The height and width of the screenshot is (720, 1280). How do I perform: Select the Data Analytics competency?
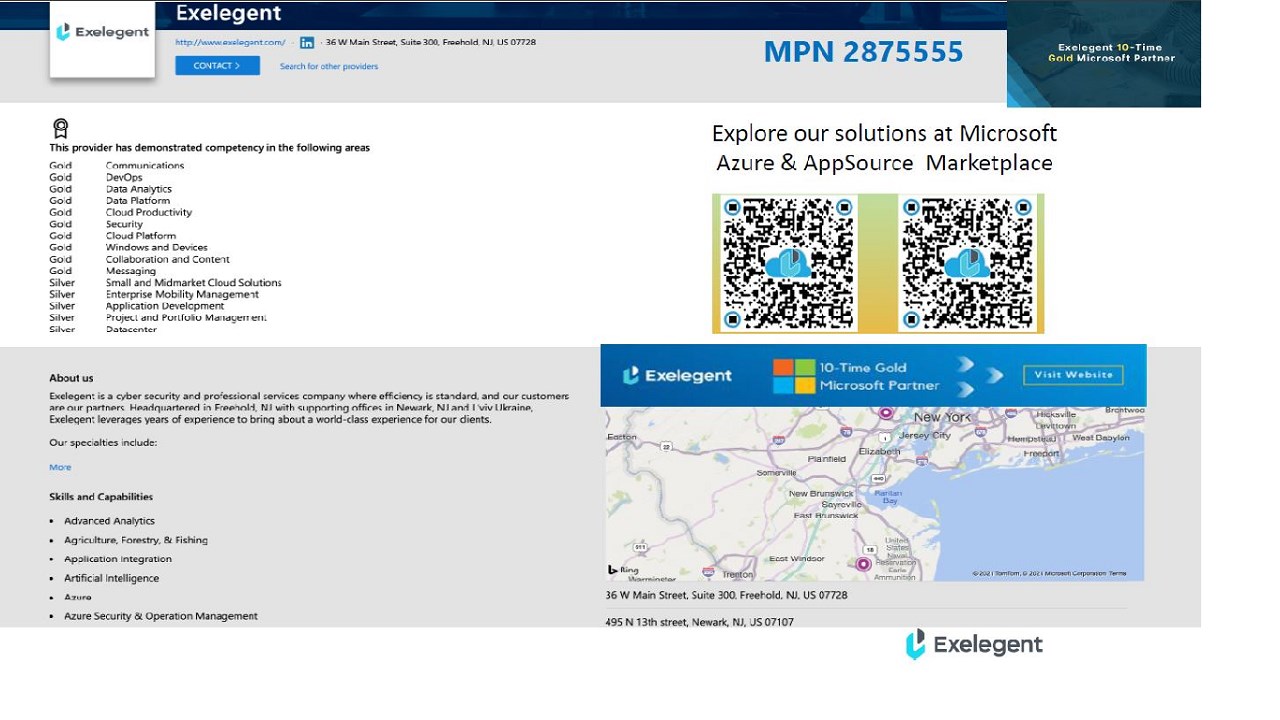(x=111, y=189)
